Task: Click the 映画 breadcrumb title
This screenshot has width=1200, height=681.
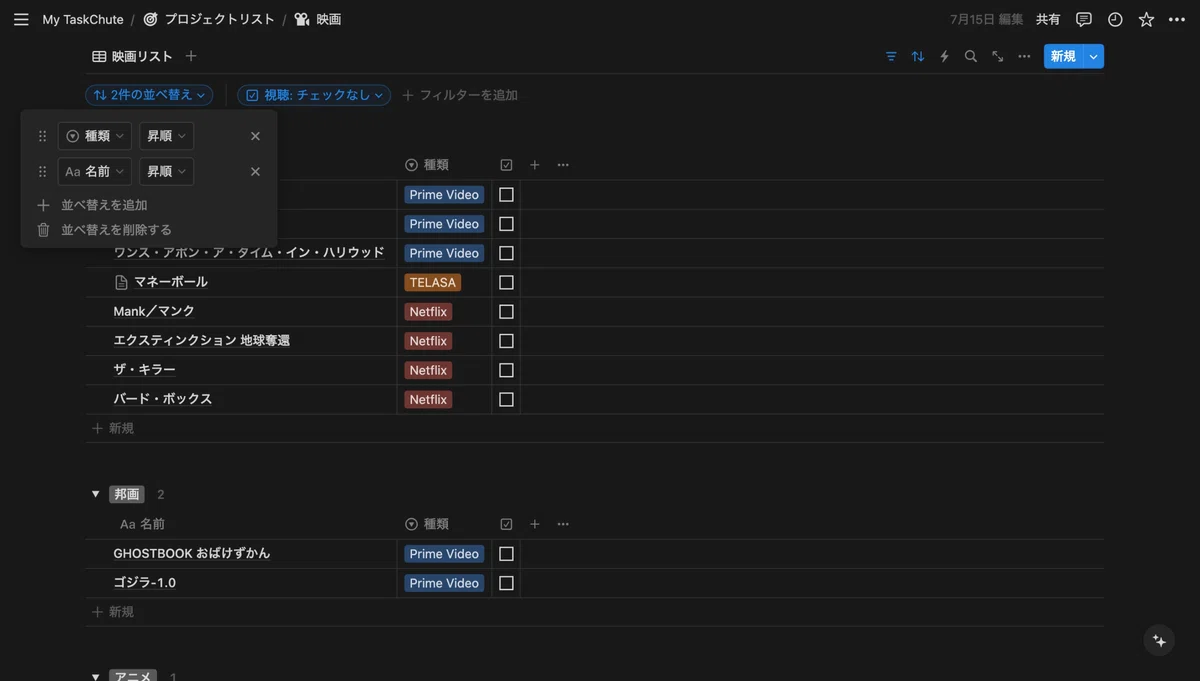Action: 318,19
